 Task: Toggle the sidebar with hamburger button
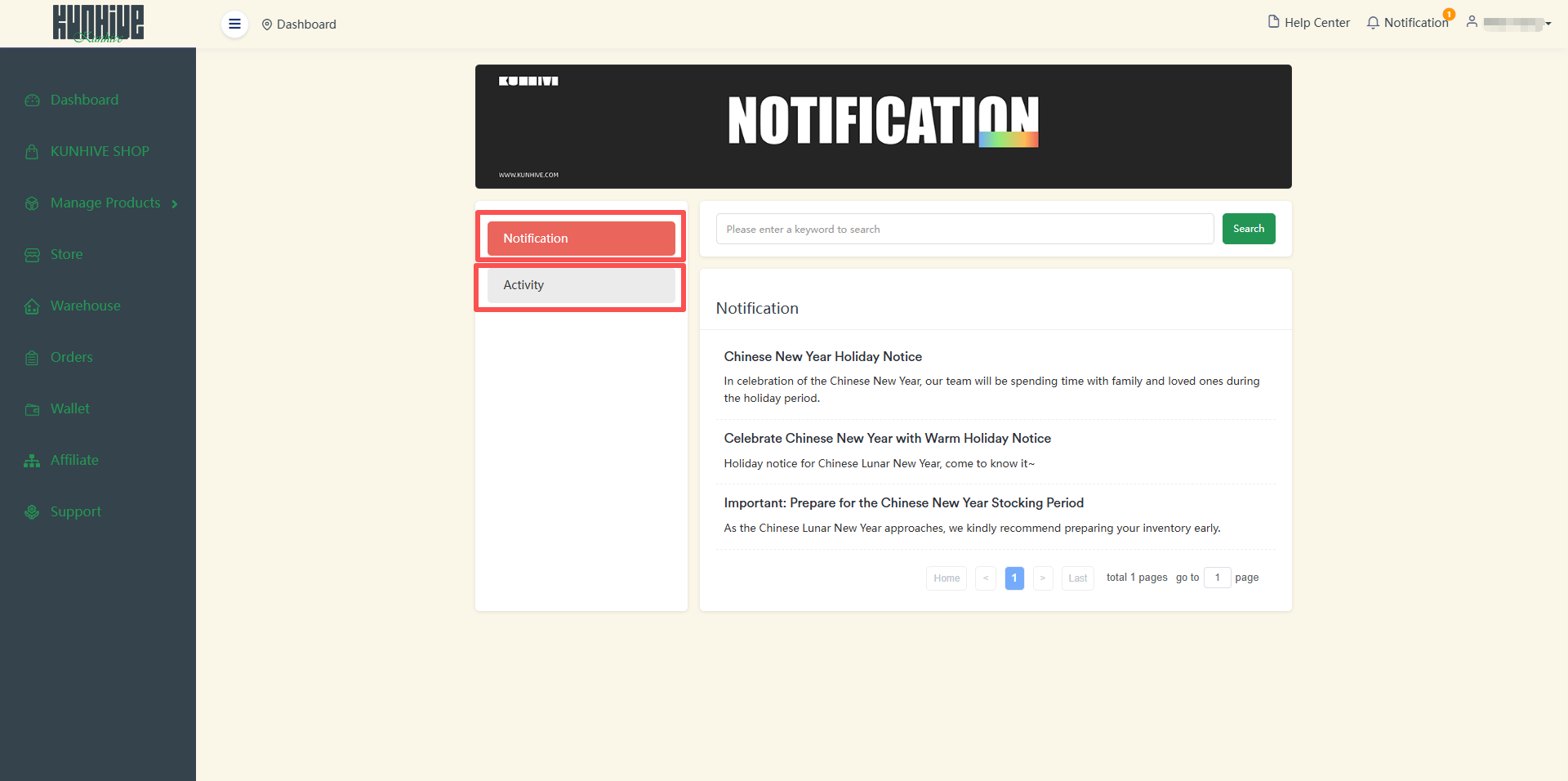[234, 24]
